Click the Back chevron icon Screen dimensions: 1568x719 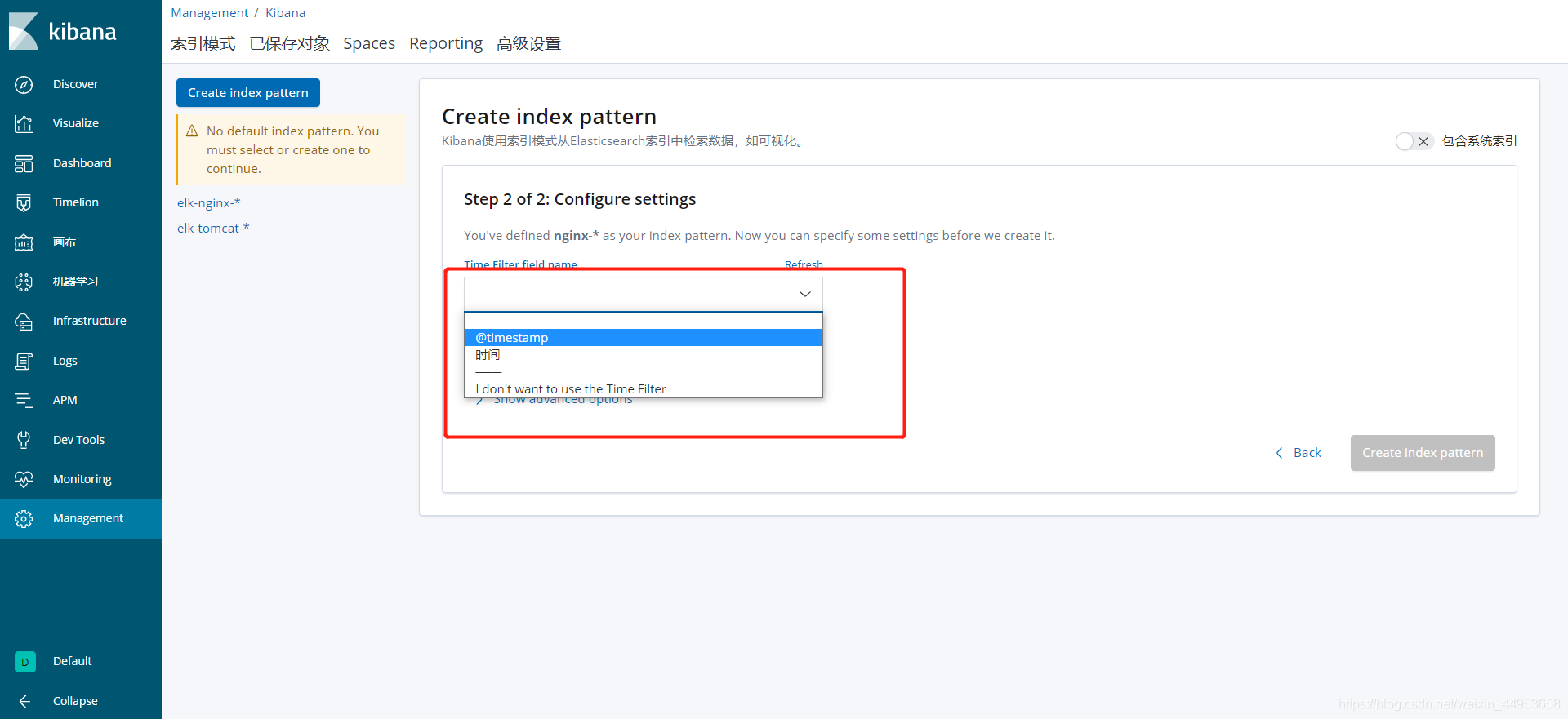coord(1279,453)
